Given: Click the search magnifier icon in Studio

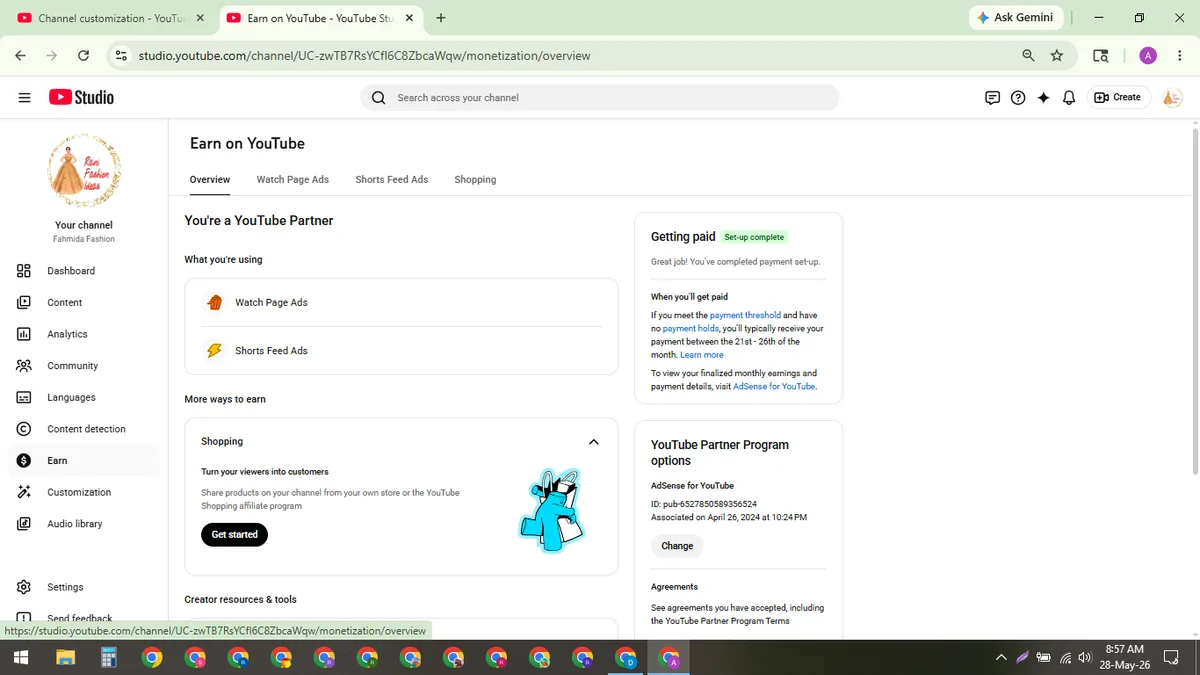Looking at the screenshot, I should pyautogui.click(x=378, y=98).
